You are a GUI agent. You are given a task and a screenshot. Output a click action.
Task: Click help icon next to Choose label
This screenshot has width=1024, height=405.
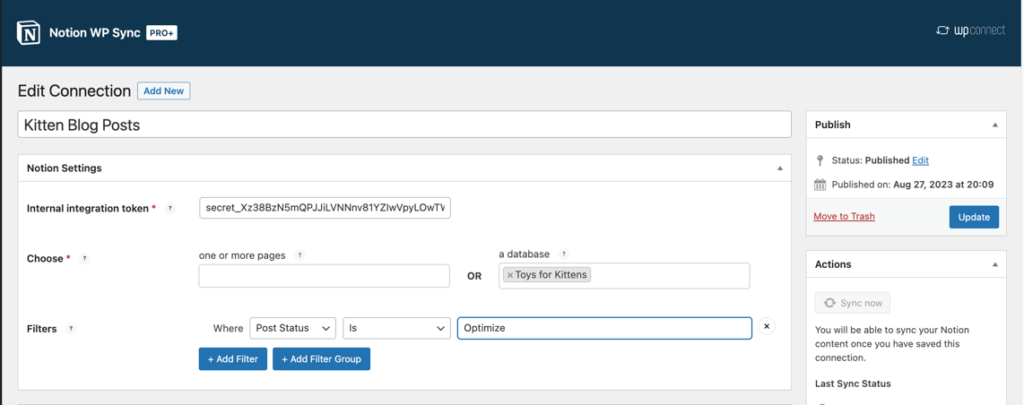click(x=84, y=258)
